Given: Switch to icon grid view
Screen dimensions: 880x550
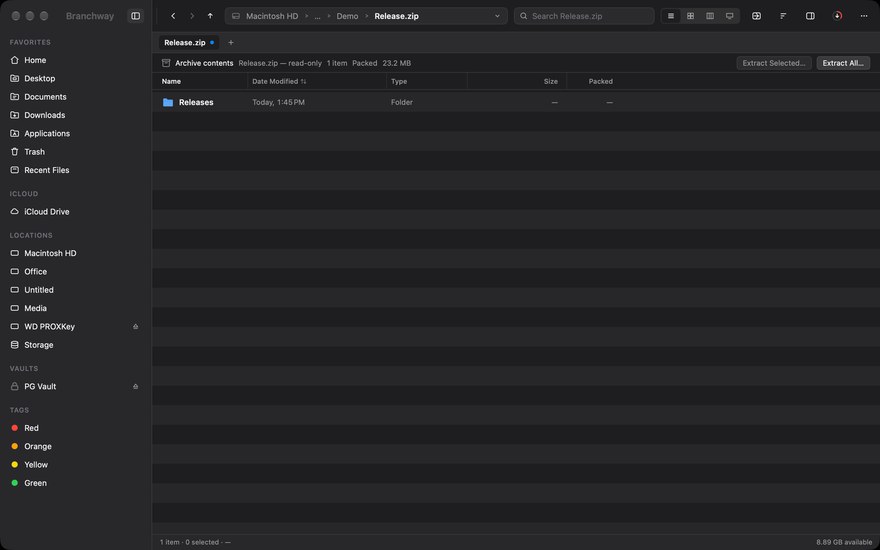Looking at the screenshot, I should click(690, 16).
